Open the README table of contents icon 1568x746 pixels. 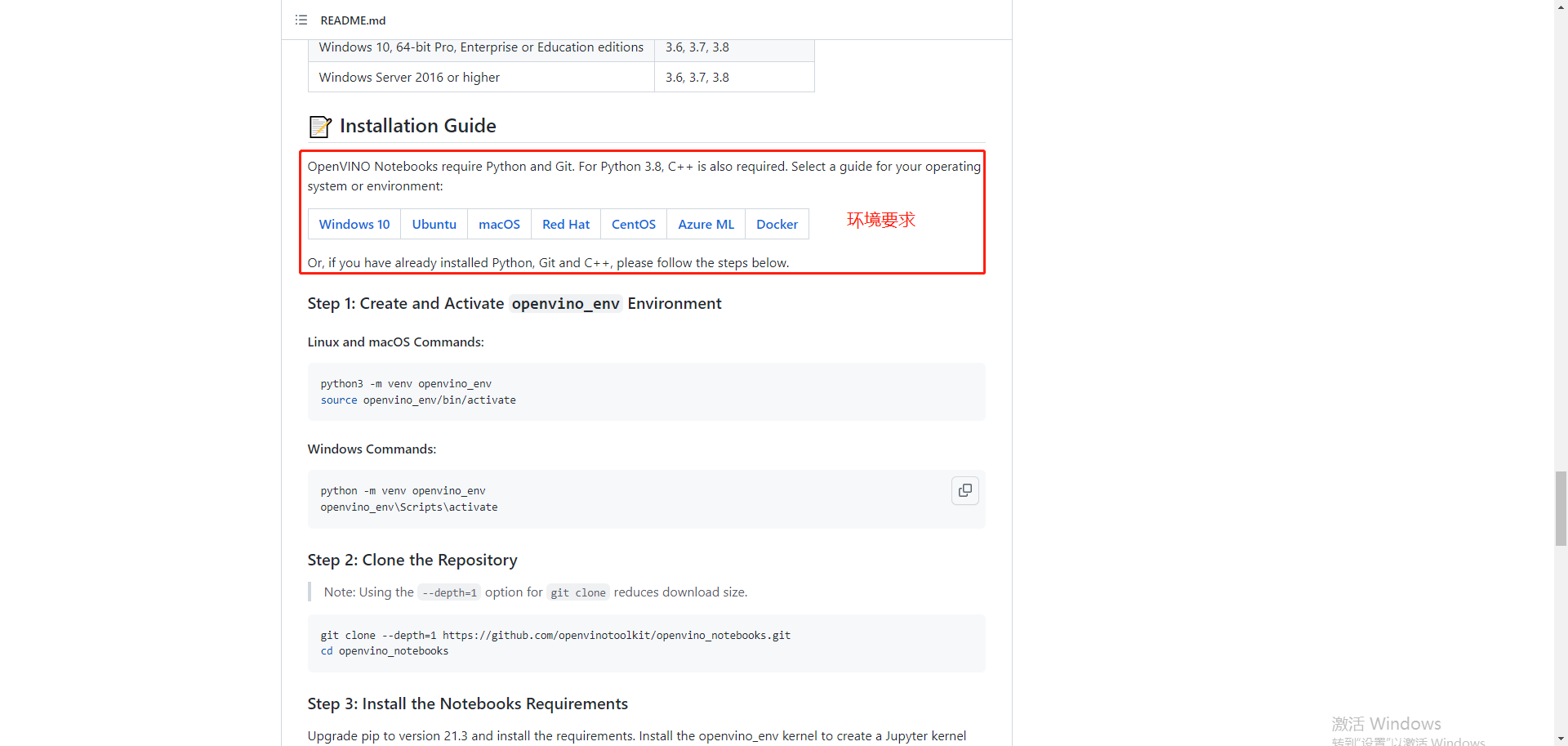point(301,20)
